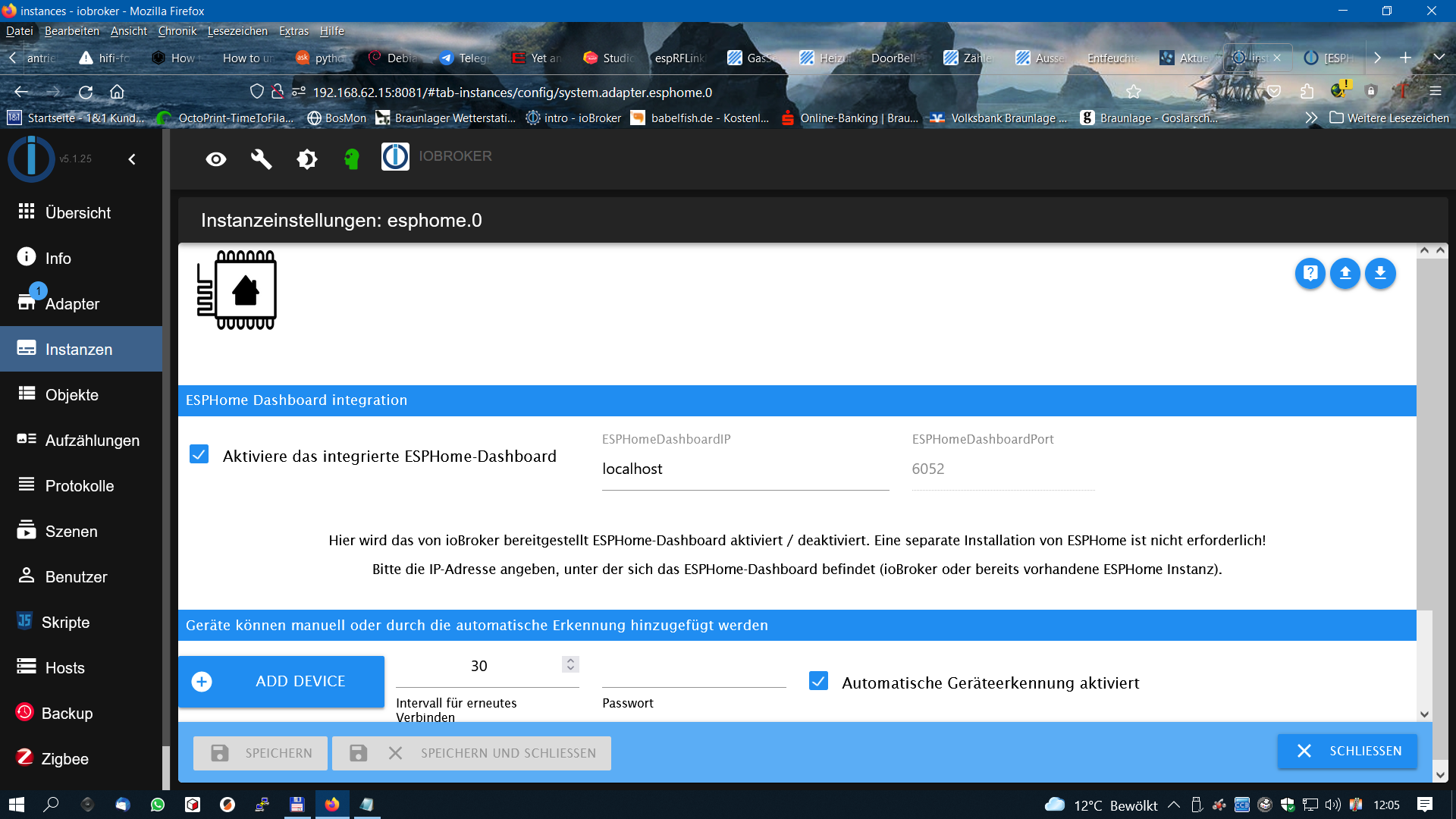Image resolution: width=1456 pixels, height=819 pixels.
Task: Collapse the left sidebar with the chevron
Action: click(132, 159)
